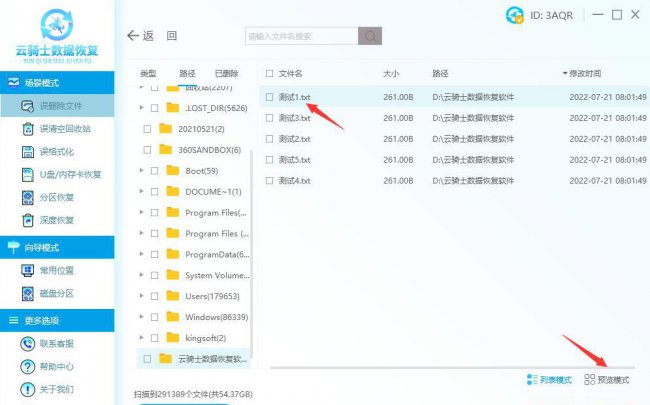Click the file name search input field
The height and width of the screenshot is (405, 650).
point(302,36)
